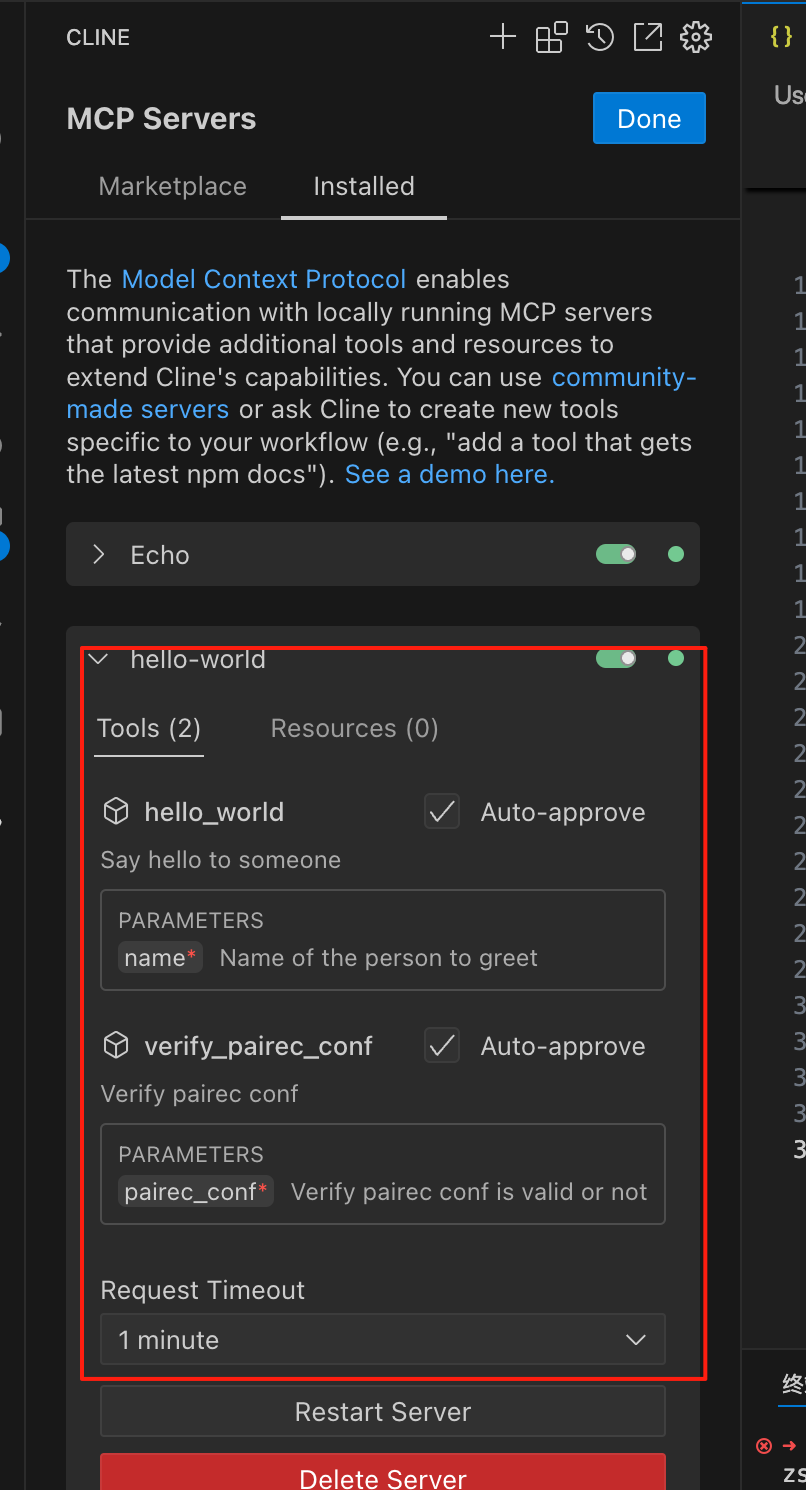Viewport: 806px width, 1490px height.
Task: Click the hello_world tool cube icon
Action: 117,812
